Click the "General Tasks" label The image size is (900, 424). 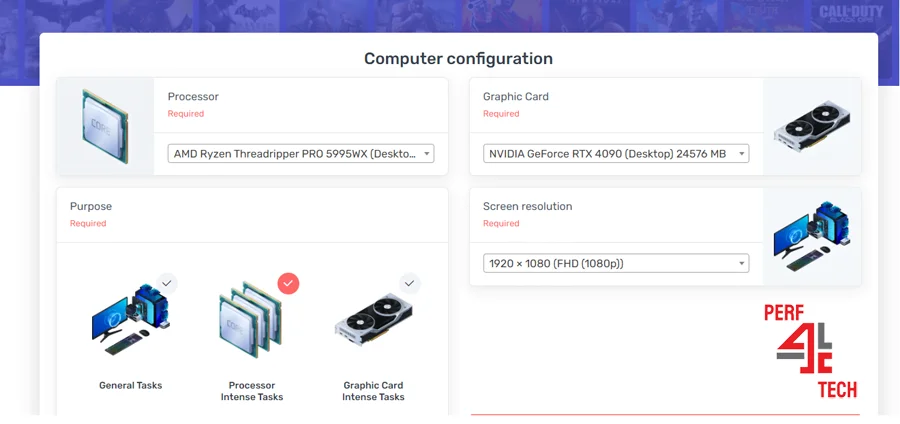pyautogui.click(x=130, y=386)
